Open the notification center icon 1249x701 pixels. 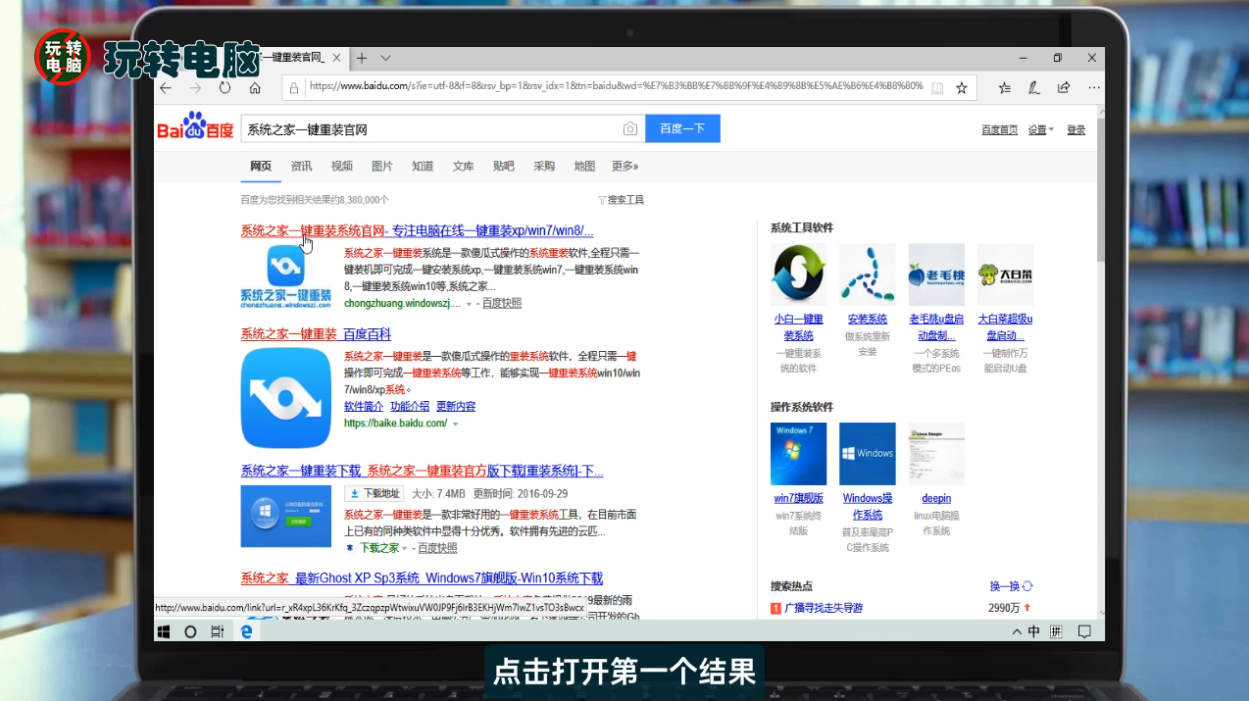pos(1084,632)
